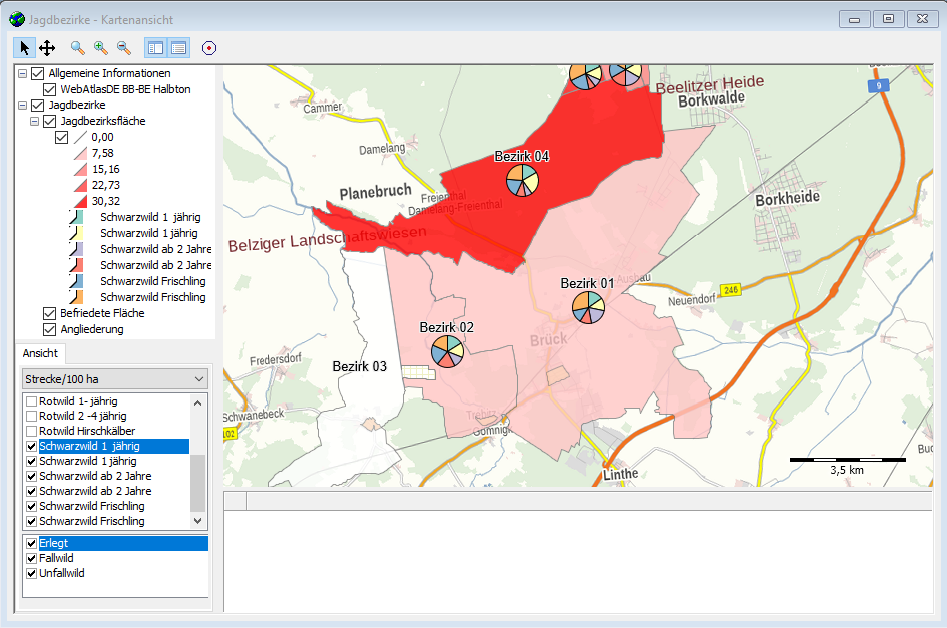Open the Strecke/100 ha dropdown
Viewport: 947px width, 628px height.
(115, 378)
